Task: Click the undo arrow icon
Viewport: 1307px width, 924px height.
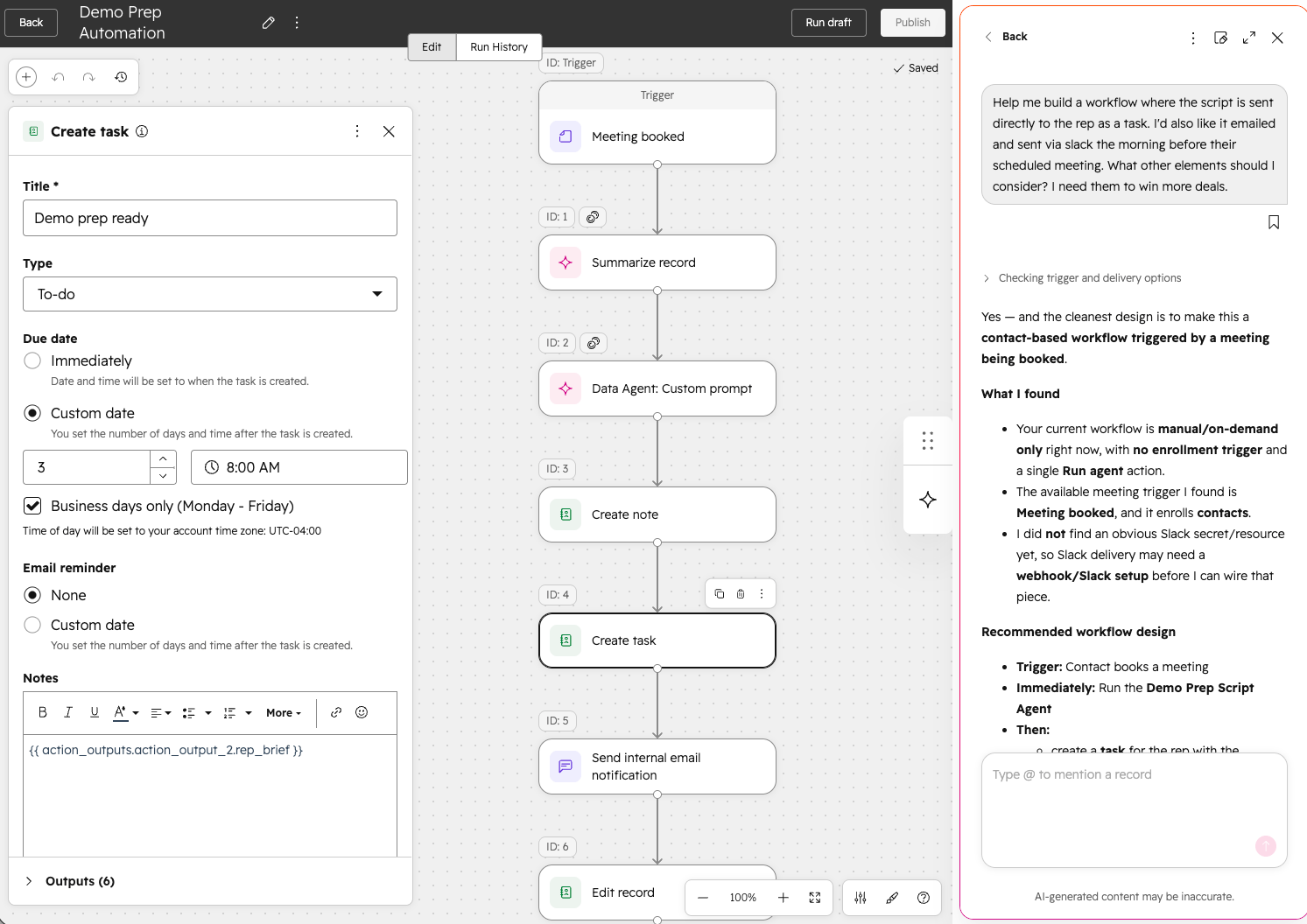Action: 59,77
